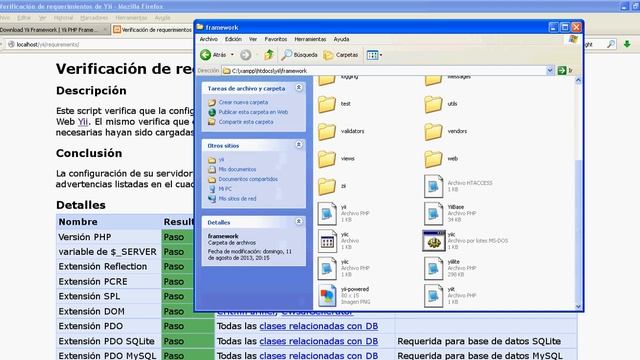This screenshot has height=360, width=640.
Task: Select the vendors folder icon
Action: click(433, 131)
